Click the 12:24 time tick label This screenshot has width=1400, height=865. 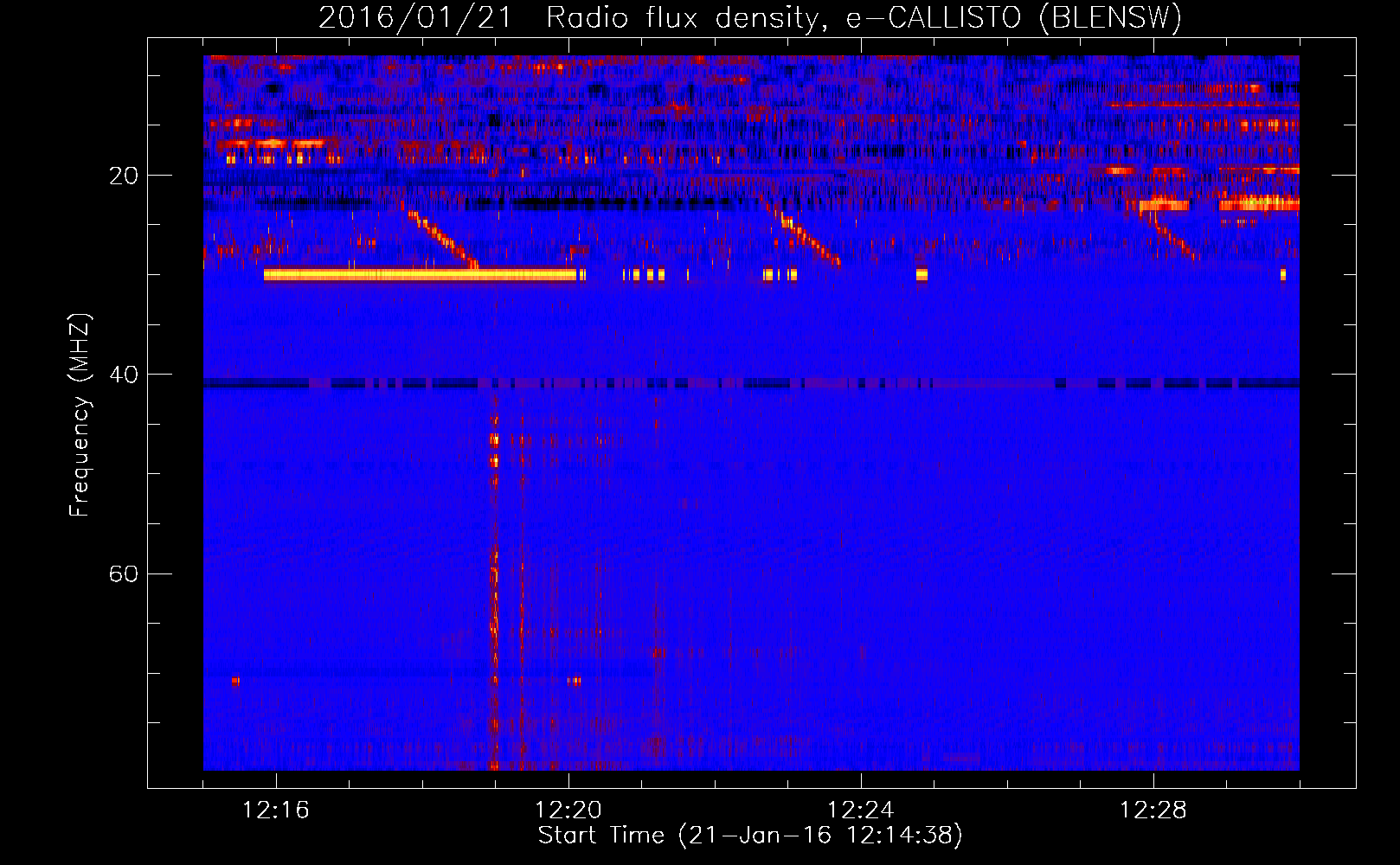click(861, 811)
